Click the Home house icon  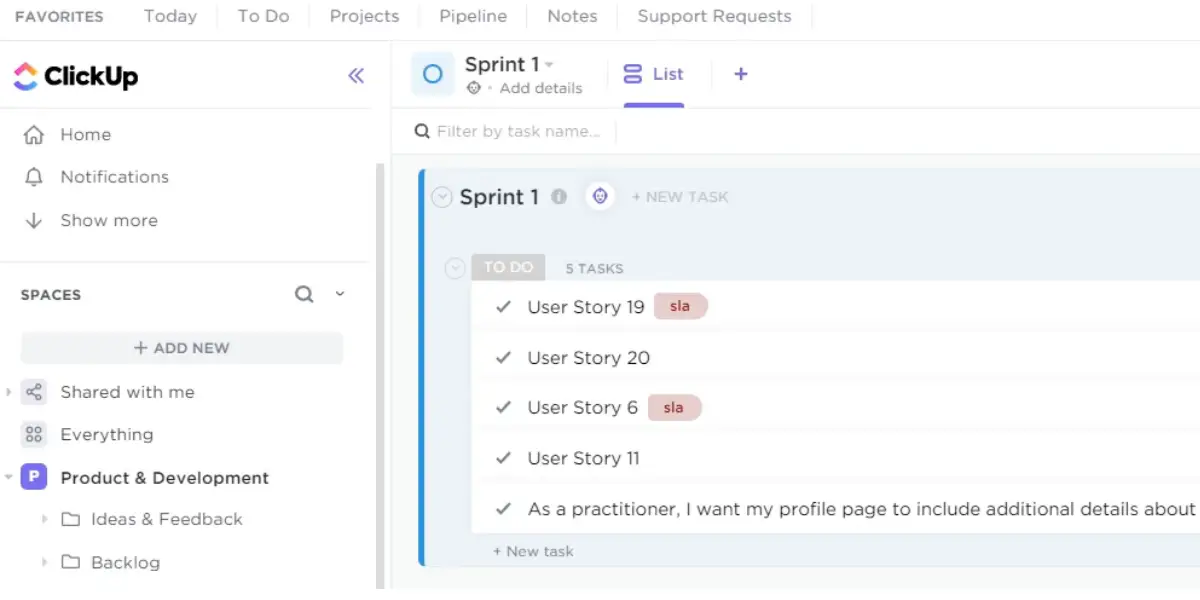click(x=34, y=135)
